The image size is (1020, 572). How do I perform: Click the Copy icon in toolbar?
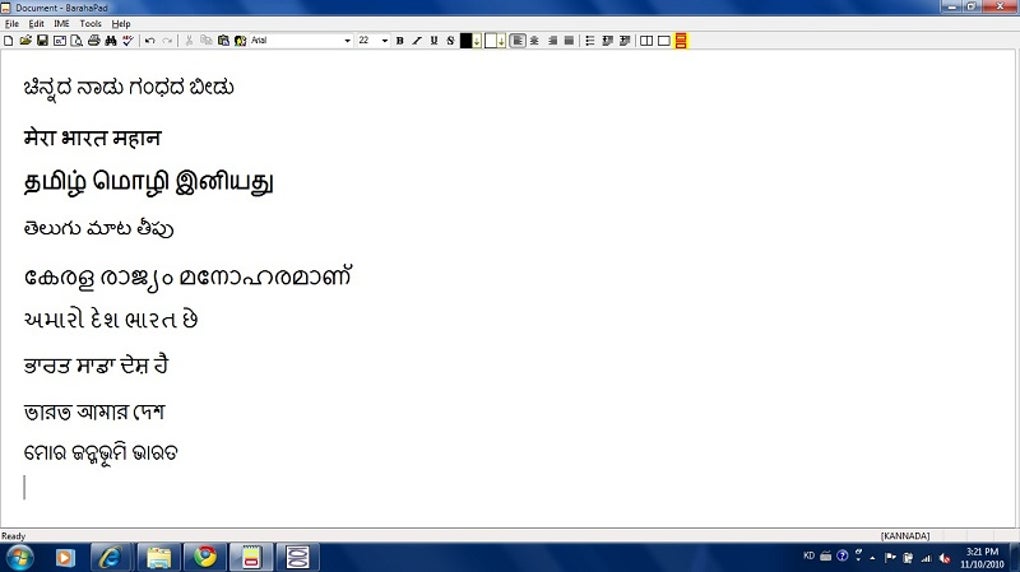206,40
